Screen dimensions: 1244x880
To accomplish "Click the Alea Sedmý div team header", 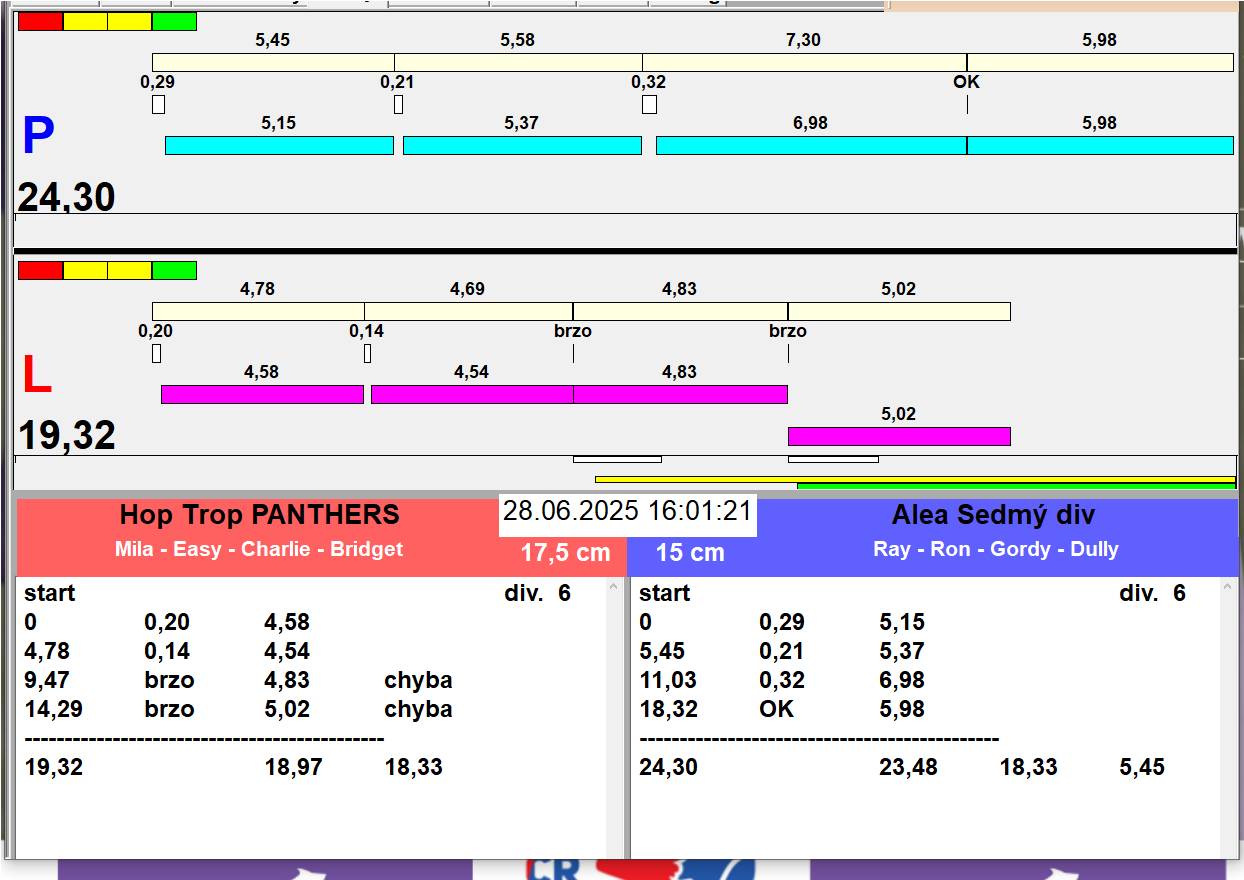I will point(992,515).
